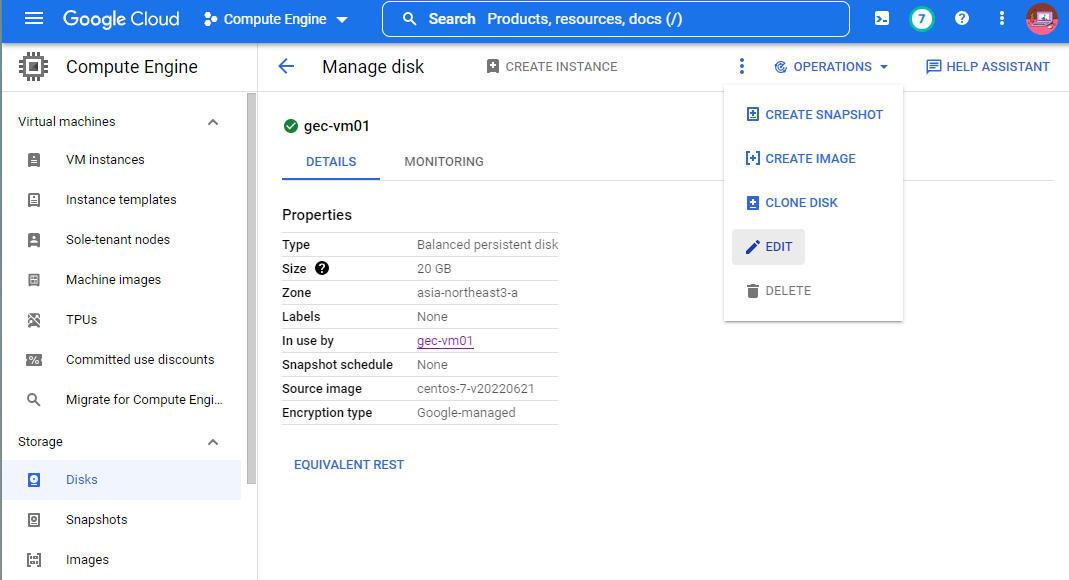Click the VM instances sidebar icon

[33, 160]
